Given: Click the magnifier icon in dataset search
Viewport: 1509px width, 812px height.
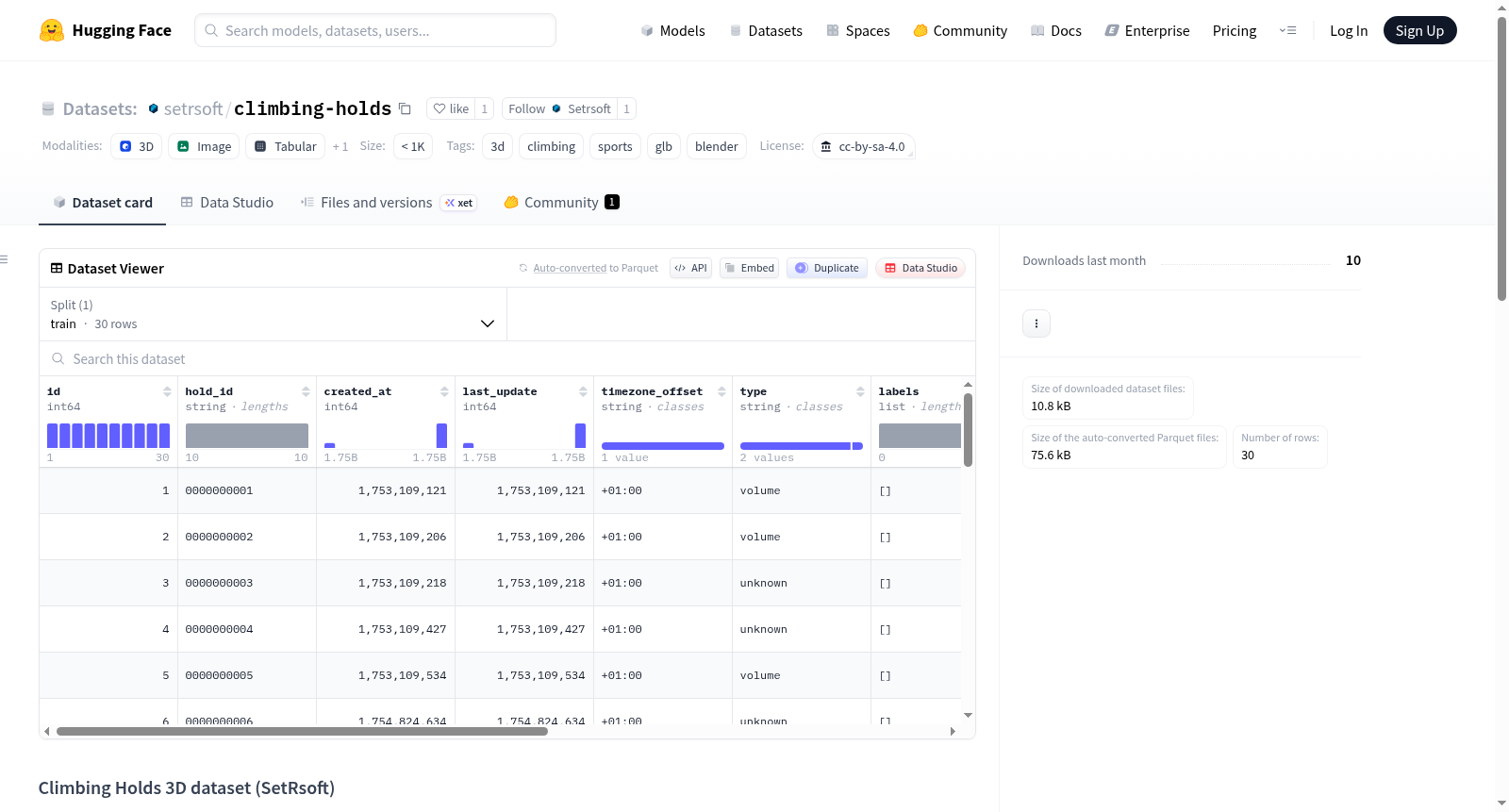Looking at the screenshot, I should click(x=58, y=358).
